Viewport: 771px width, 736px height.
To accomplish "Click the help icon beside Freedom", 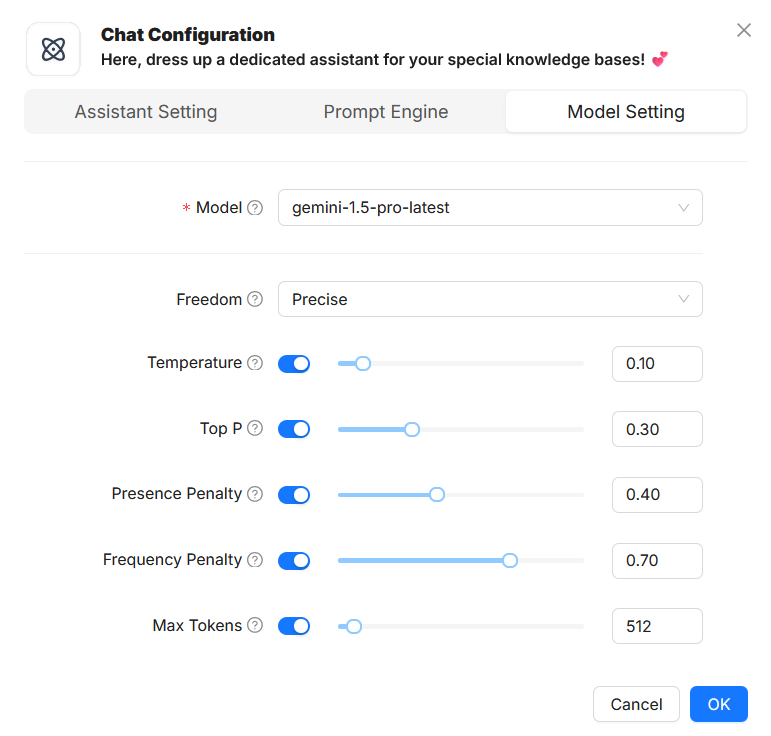I will [x=255, y=299].
